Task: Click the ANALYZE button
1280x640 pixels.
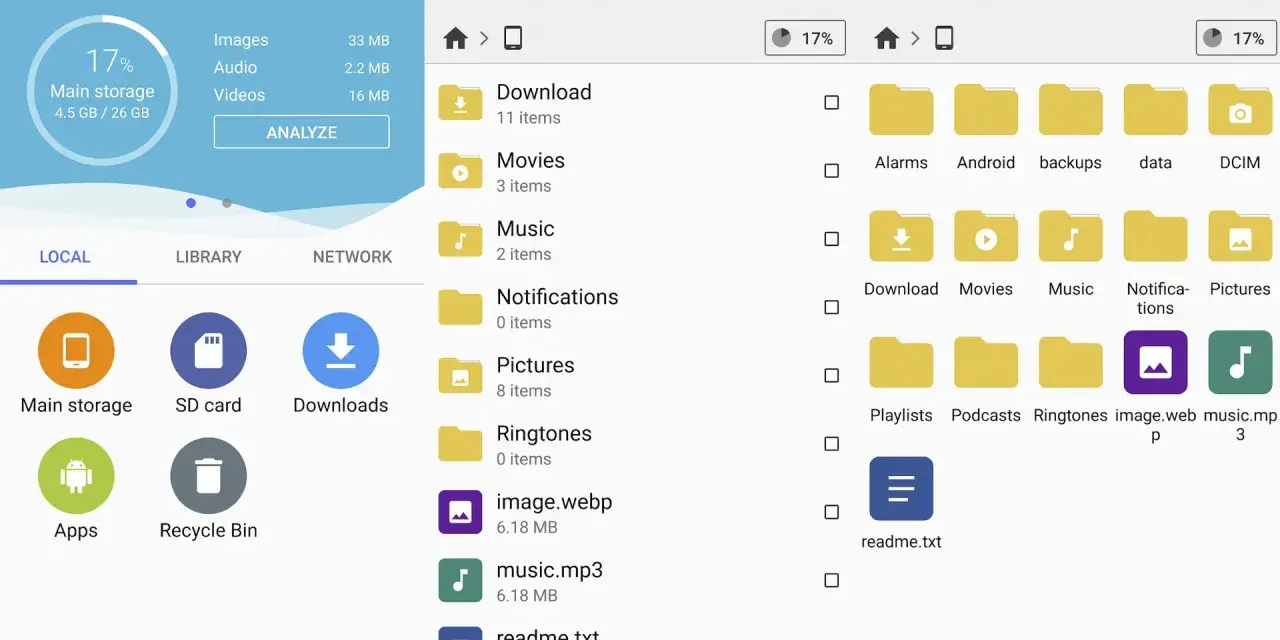Action: pyautogui.click(x=301, y=132)
